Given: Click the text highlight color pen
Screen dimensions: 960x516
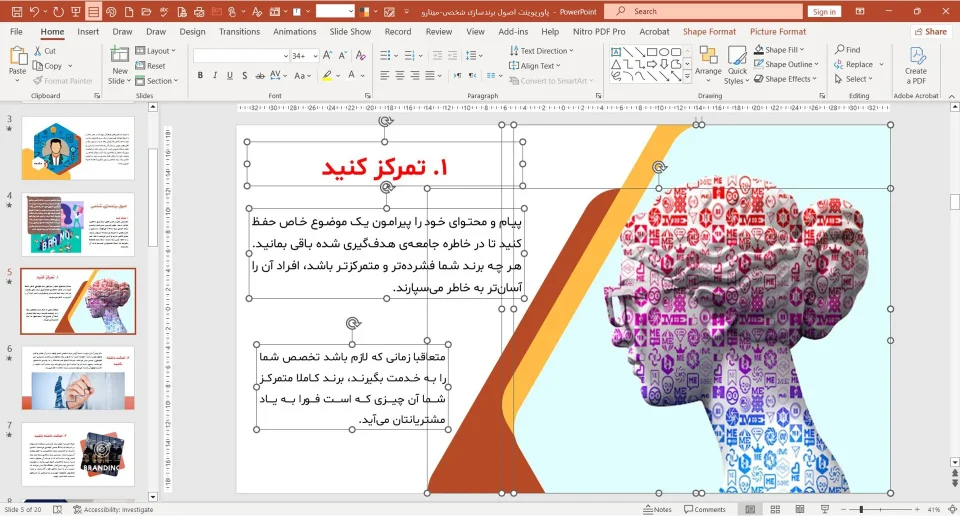Looking at the screenshot, I should point(328,76).
